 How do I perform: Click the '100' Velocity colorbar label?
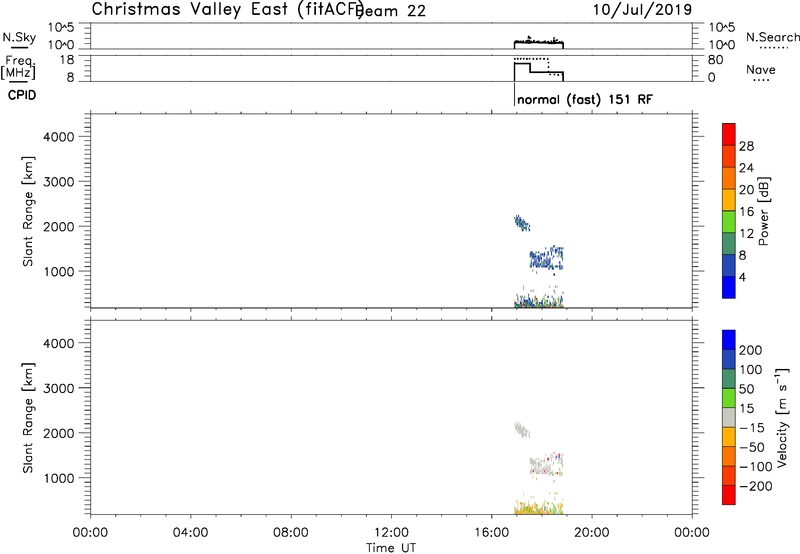(x=751, y=369)
